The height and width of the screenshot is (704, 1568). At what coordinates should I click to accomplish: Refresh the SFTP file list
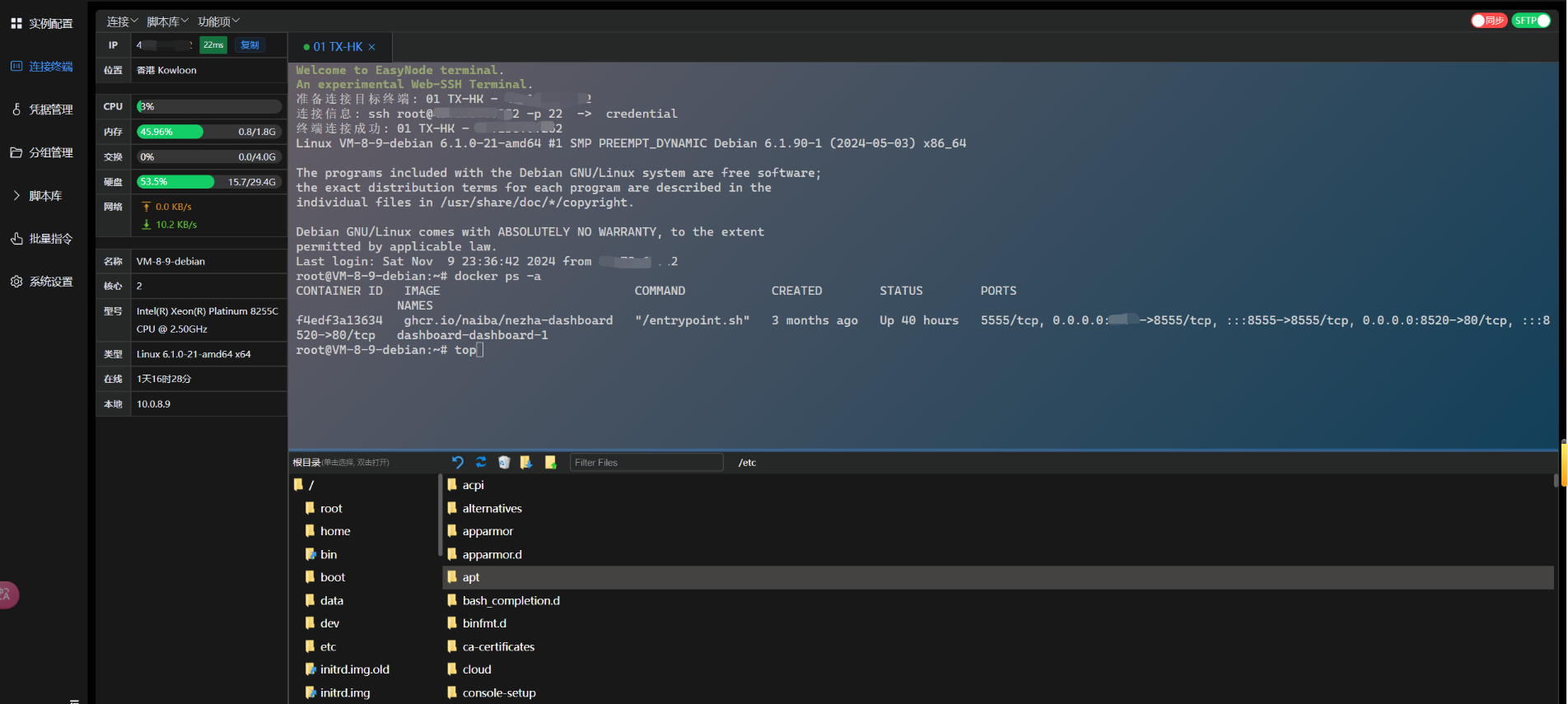481,463
